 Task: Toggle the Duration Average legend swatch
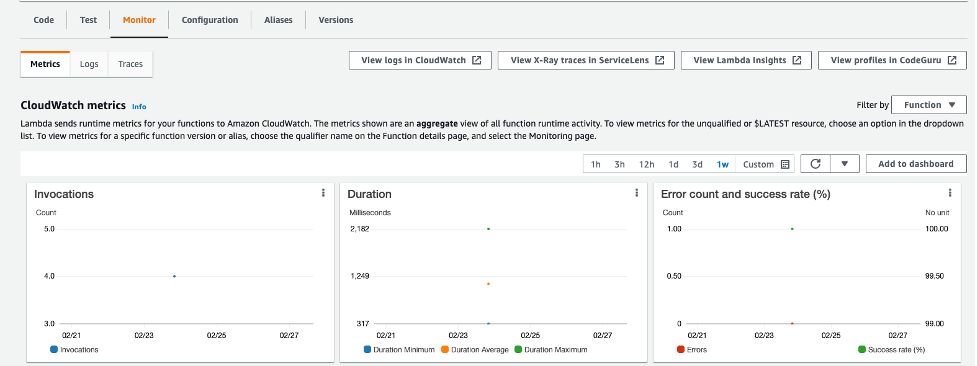pyautogui.click(x=445, y=350)
